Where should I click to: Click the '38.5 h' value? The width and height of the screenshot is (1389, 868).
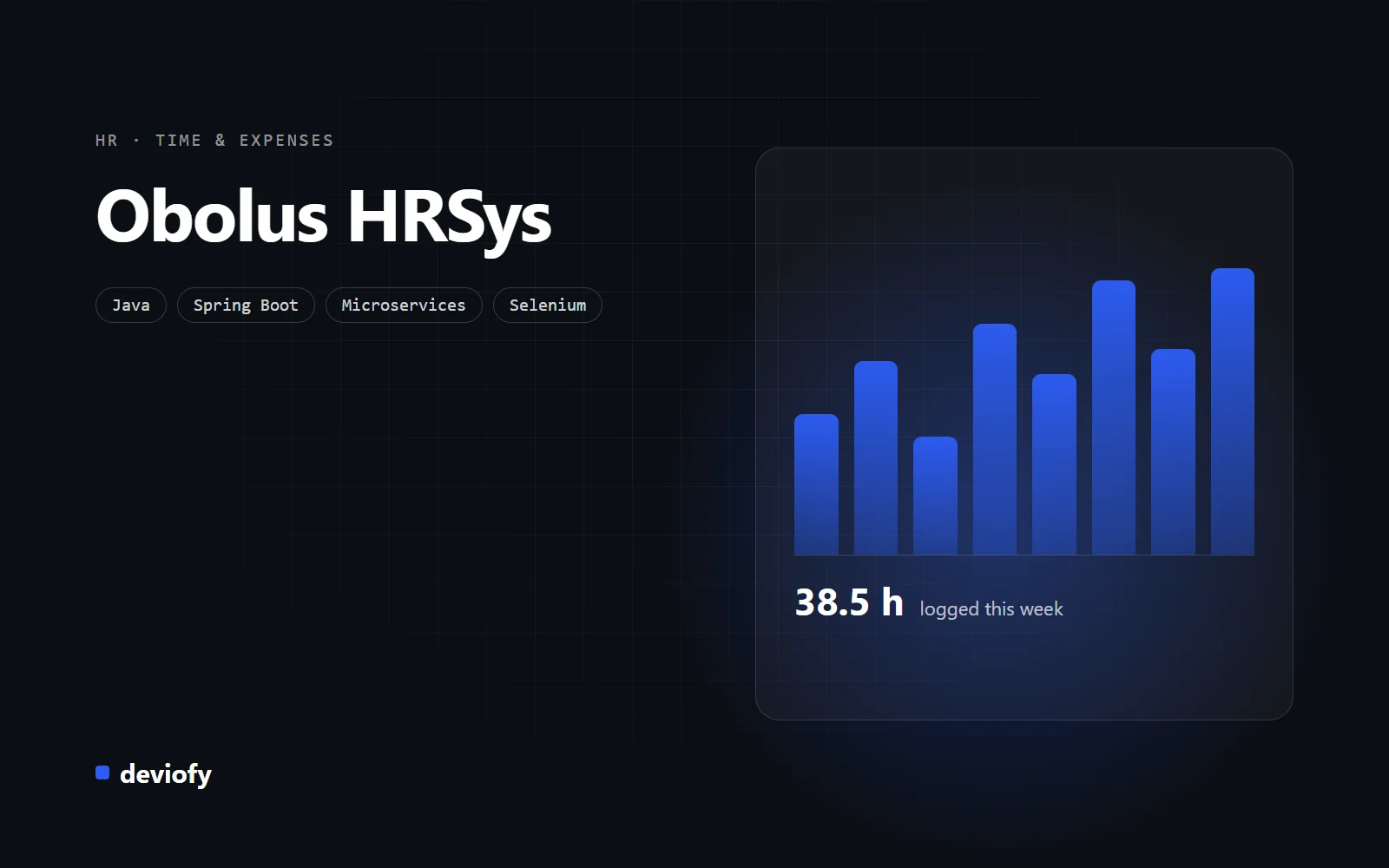[849, 602]
